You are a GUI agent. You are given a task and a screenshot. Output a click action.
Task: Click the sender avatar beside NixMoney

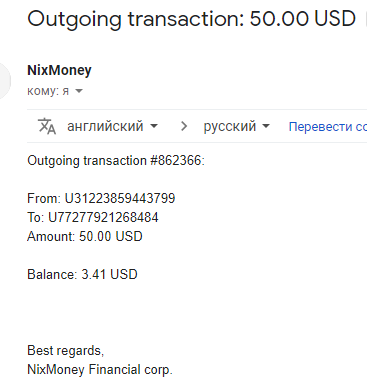point(5,80)
